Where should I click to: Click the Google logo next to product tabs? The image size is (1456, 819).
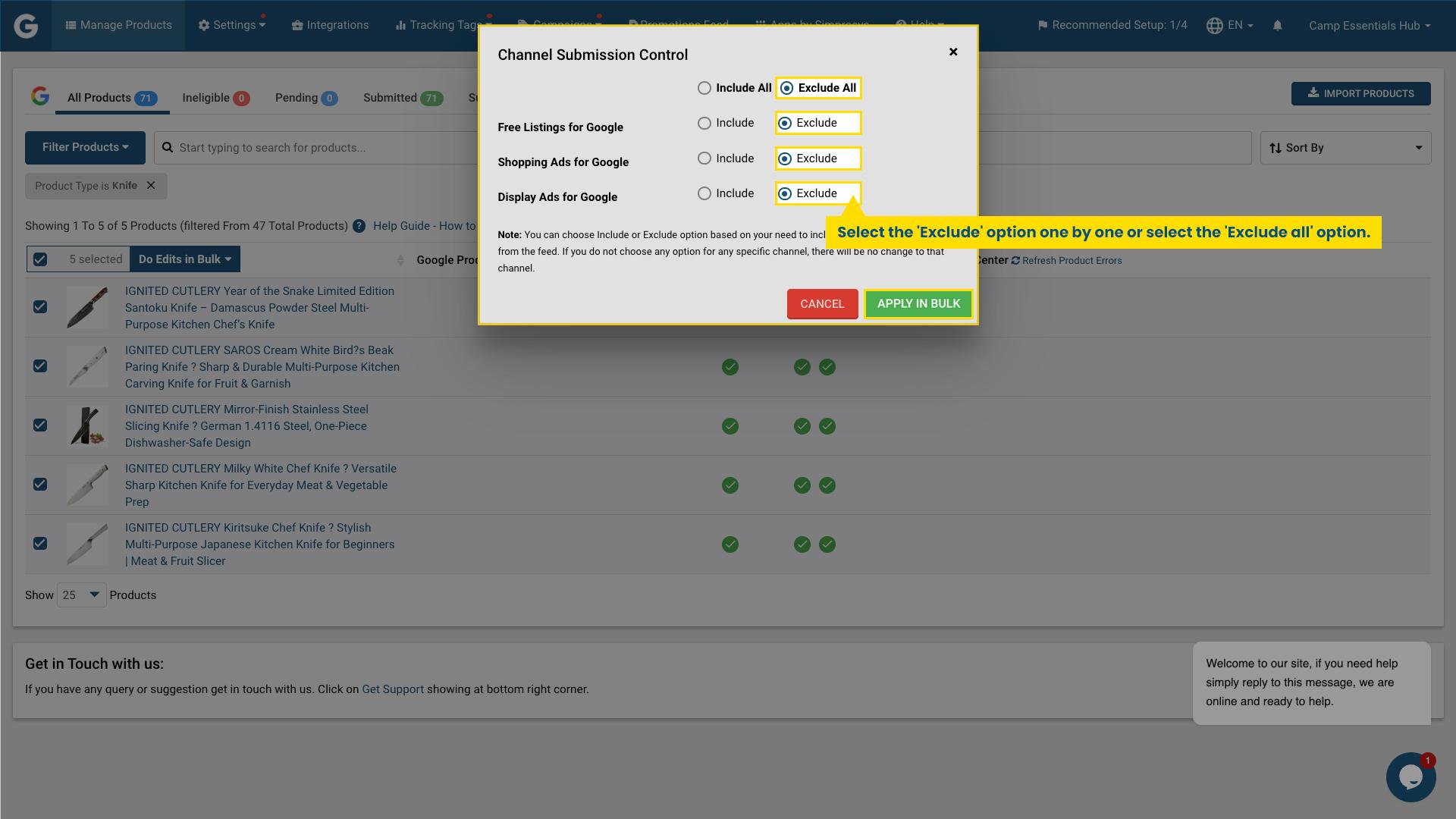40,96
